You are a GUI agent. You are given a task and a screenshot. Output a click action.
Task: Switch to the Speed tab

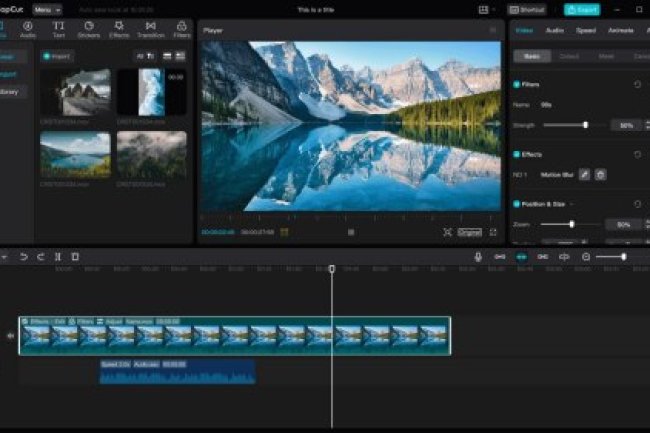click(x=586, y=31)
